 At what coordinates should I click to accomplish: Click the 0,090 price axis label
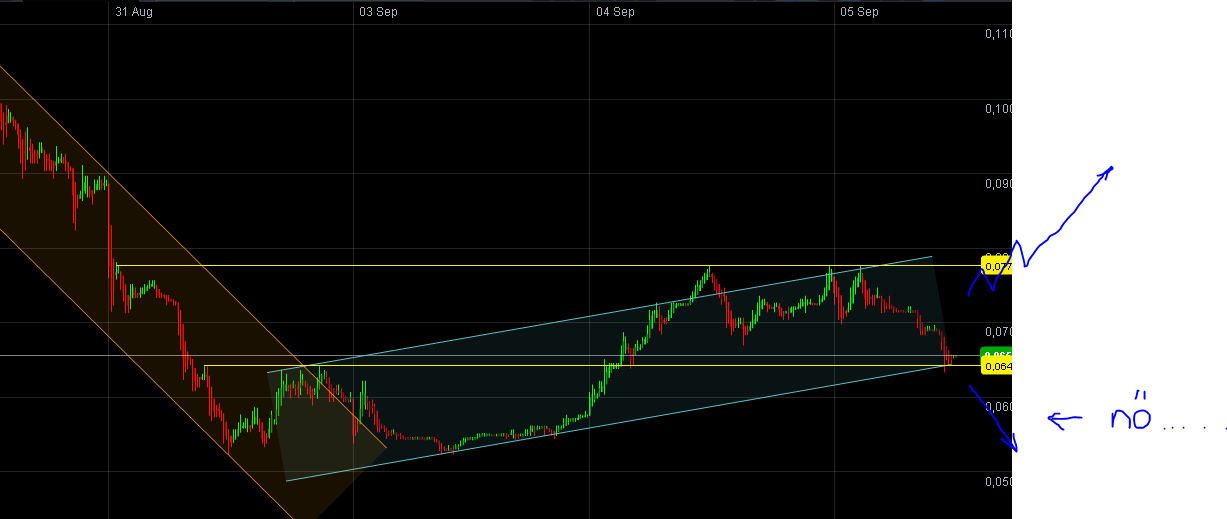click(x=998, y=184)
